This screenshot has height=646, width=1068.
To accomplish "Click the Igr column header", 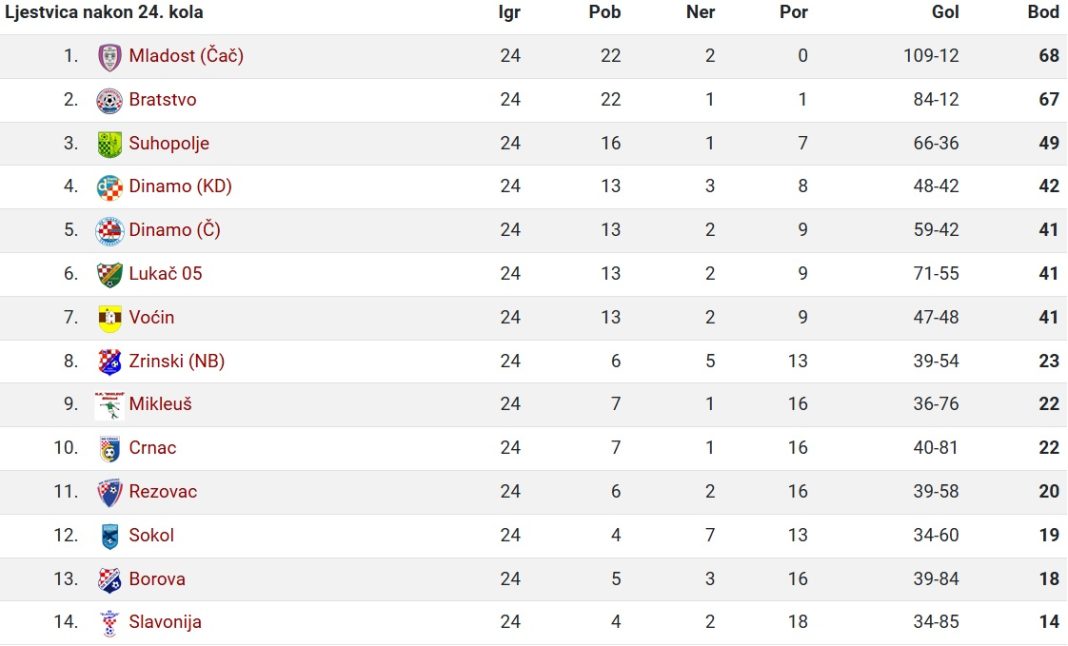I will pos(509,12).
